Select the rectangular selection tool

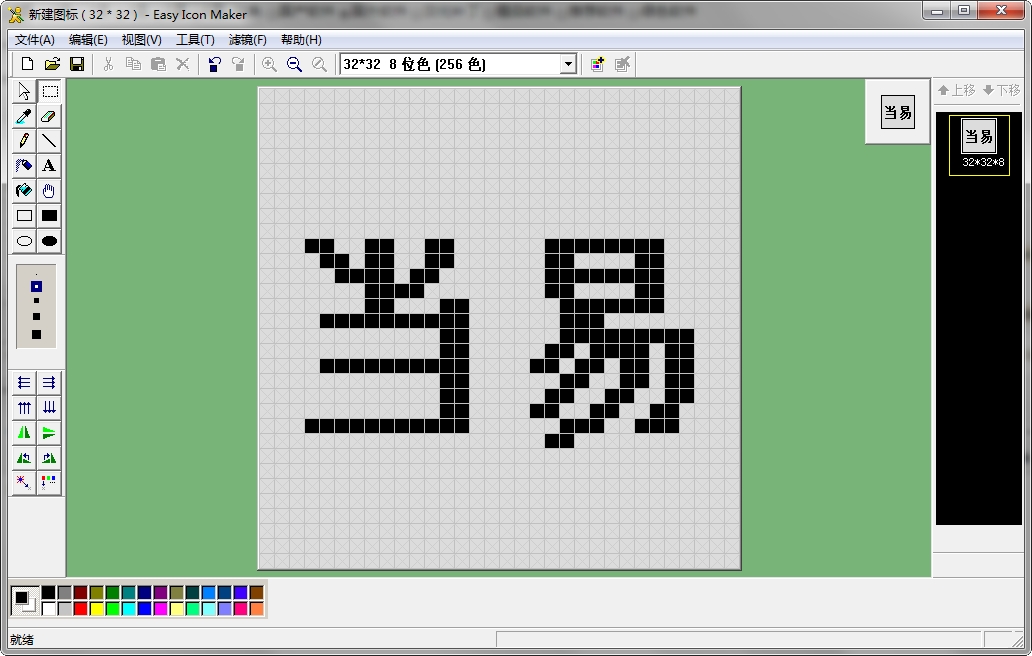point(47,91)
